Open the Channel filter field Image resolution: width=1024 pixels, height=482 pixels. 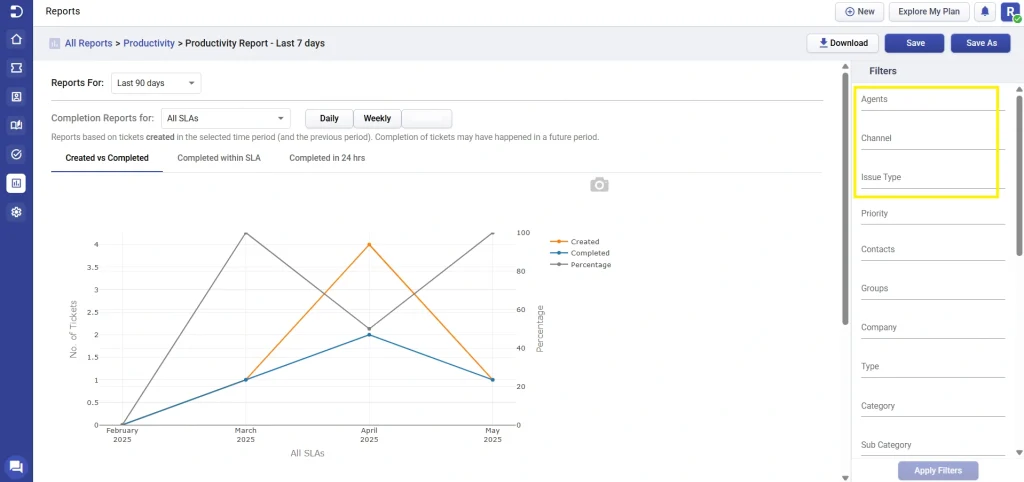(x=933, y=140)
